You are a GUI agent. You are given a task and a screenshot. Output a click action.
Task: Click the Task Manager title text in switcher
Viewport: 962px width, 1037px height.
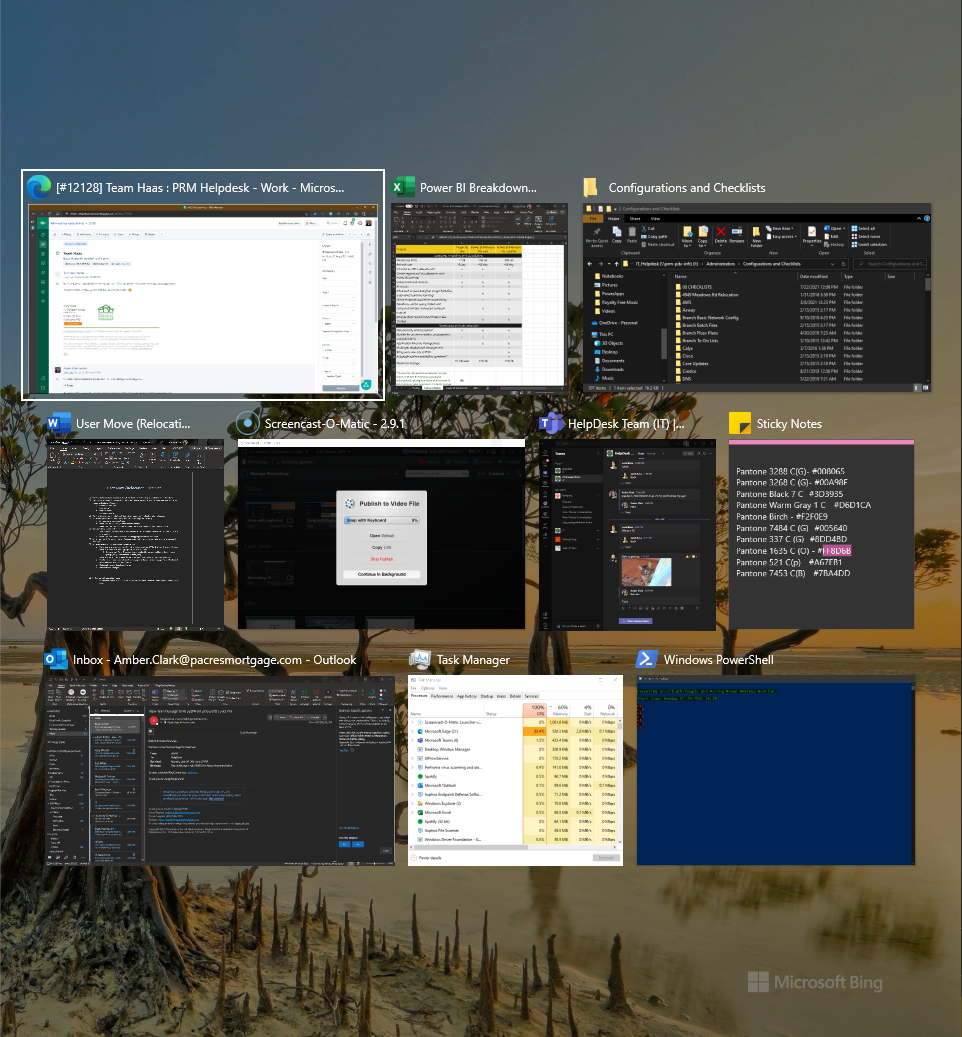pos(473,660)
